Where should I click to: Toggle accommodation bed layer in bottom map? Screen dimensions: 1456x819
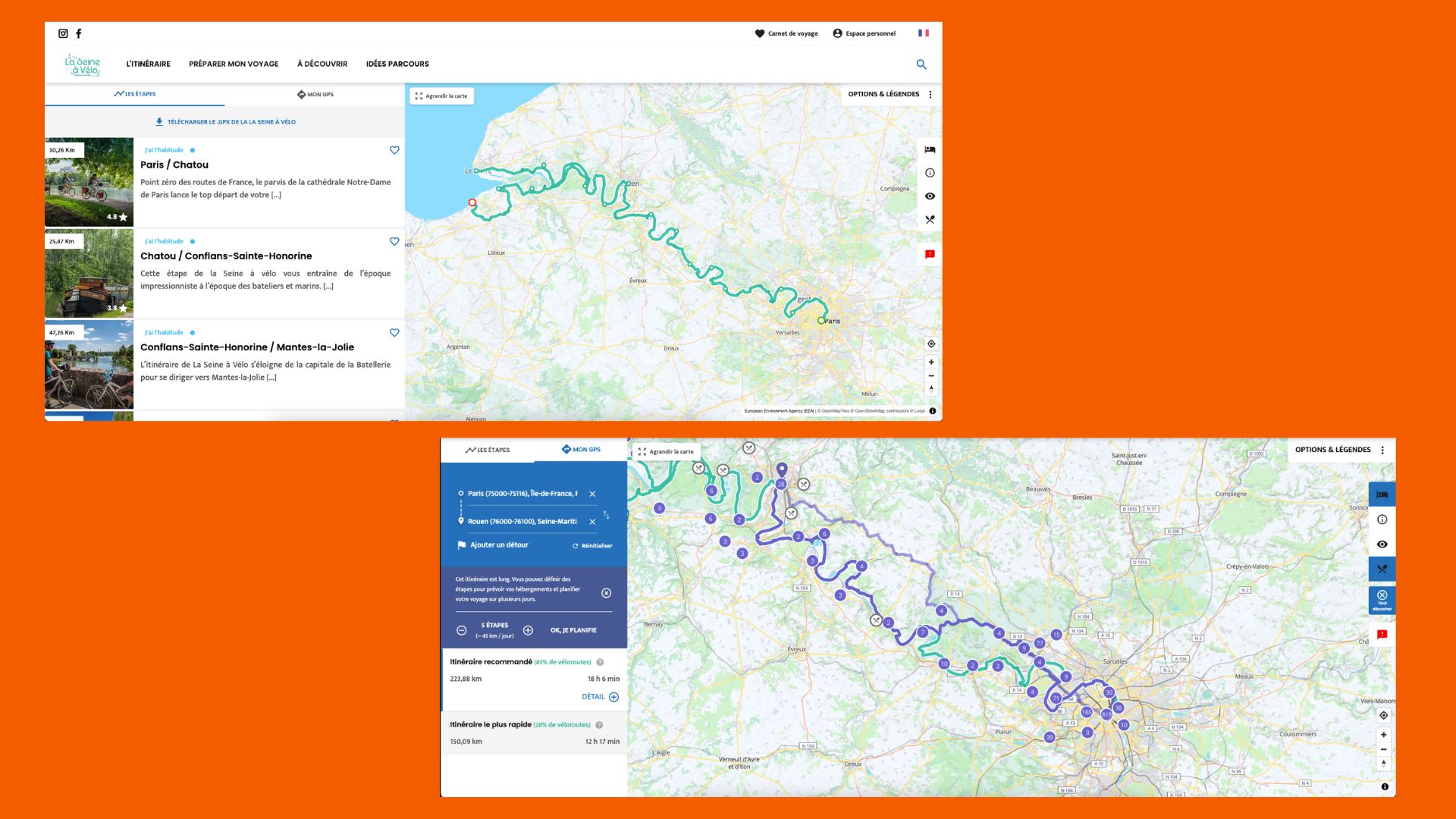pos(1382,495)
